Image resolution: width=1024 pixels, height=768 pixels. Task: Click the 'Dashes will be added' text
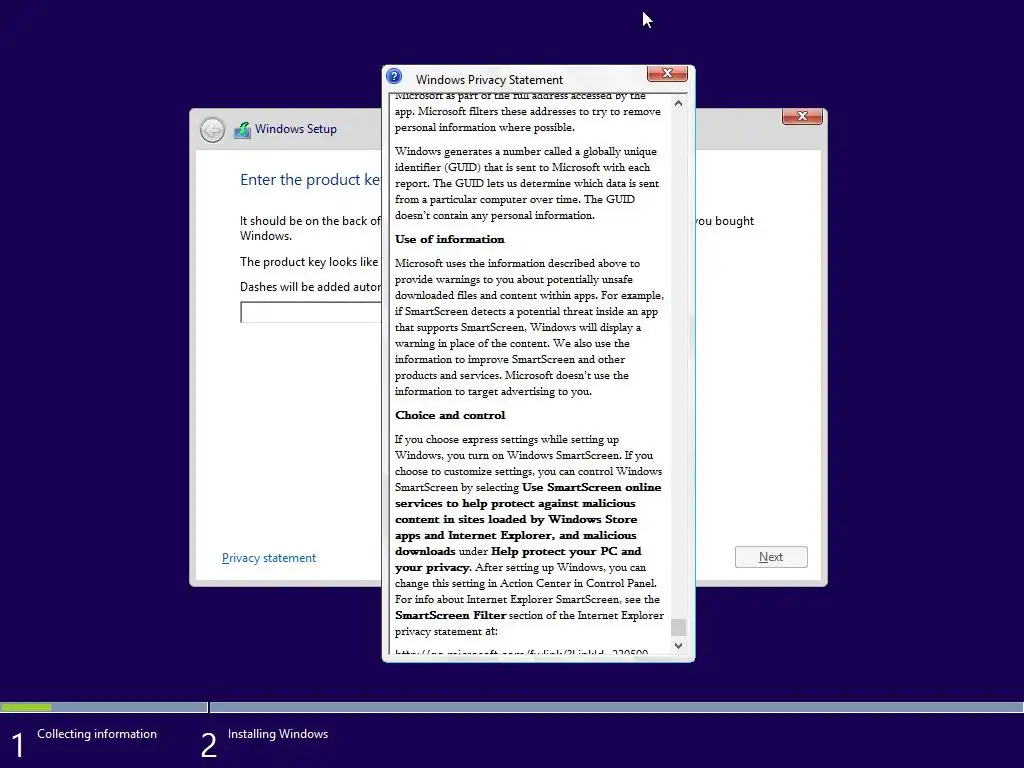click(x=310, y=287)
